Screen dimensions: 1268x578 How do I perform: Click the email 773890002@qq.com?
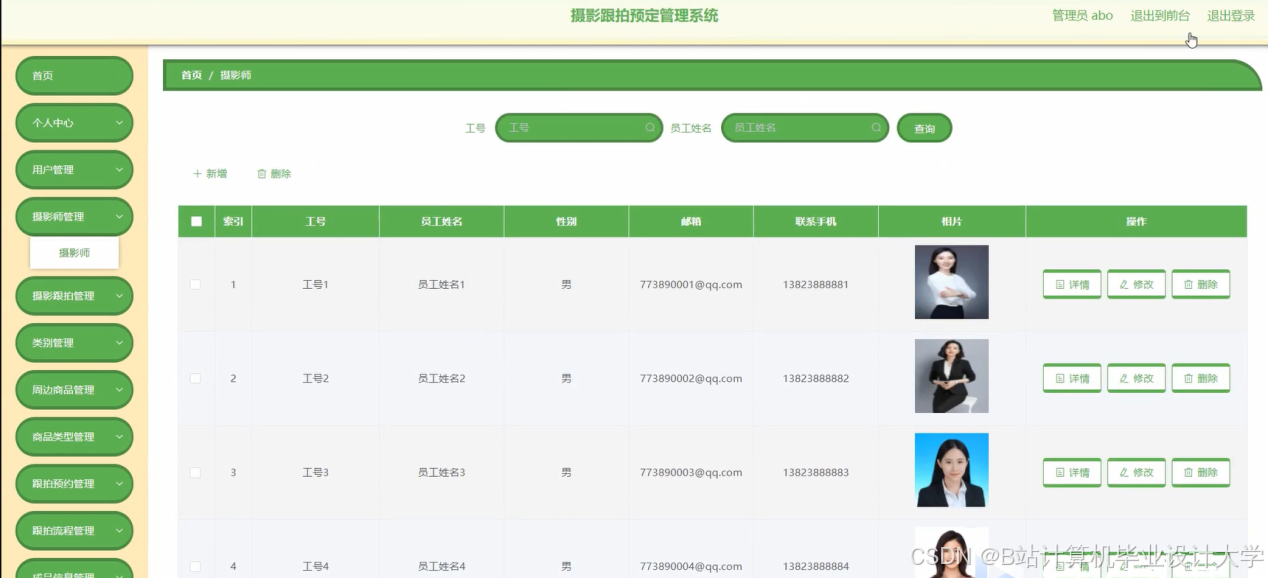pyautogui.click(x=691, y=379)
